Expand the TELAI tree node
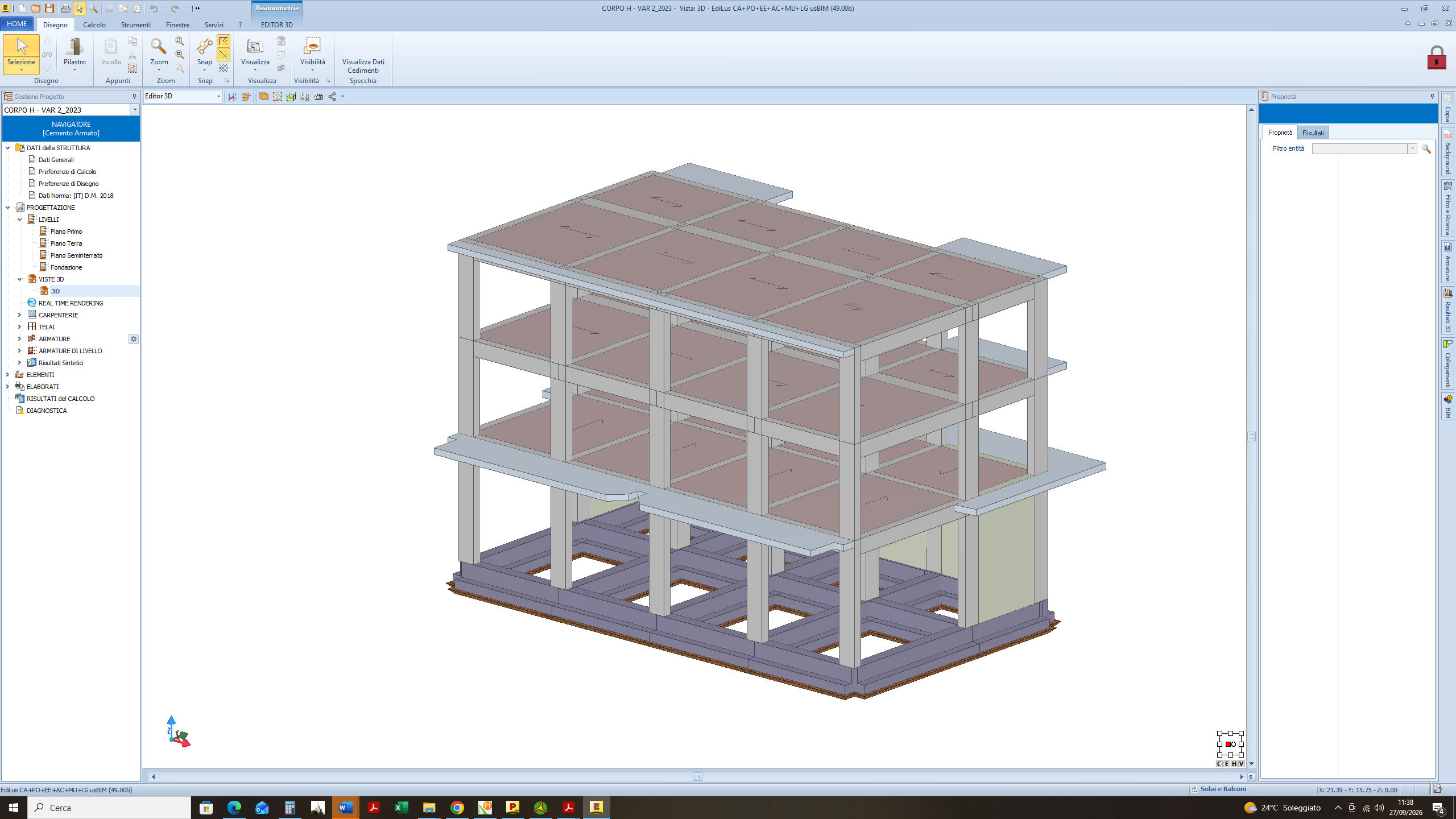The image size is (1456, 819). pyautogui.click(x=19, y=327)
